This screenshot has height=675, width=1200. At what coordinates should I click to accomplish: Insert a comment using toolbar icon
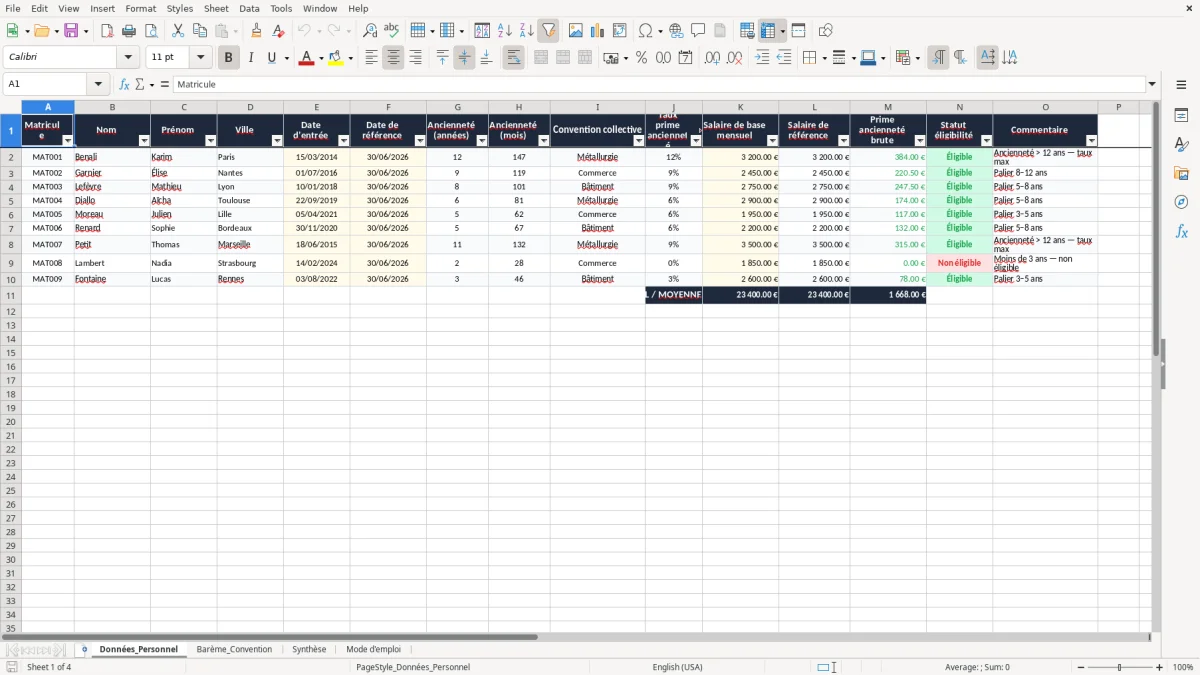pos(698,31)
